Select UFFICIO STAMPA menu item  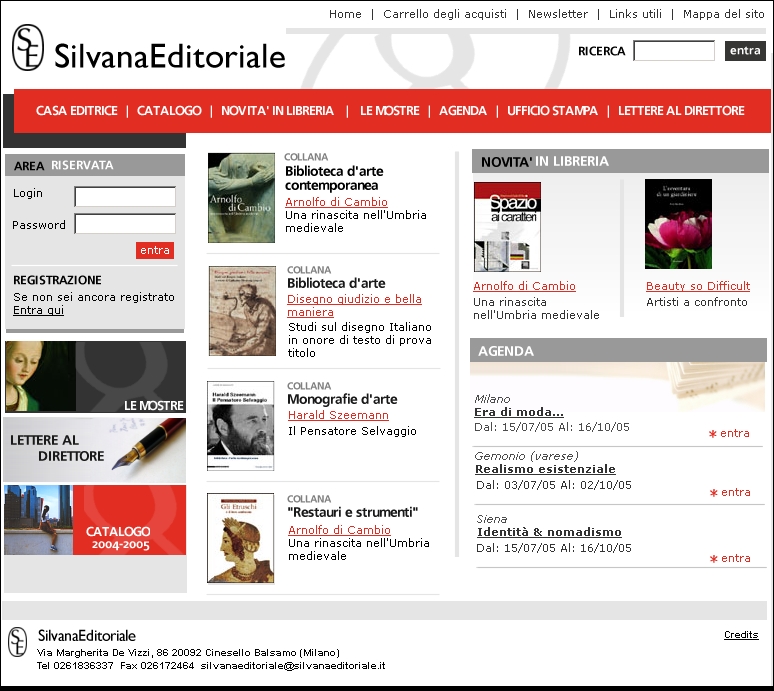552,111
